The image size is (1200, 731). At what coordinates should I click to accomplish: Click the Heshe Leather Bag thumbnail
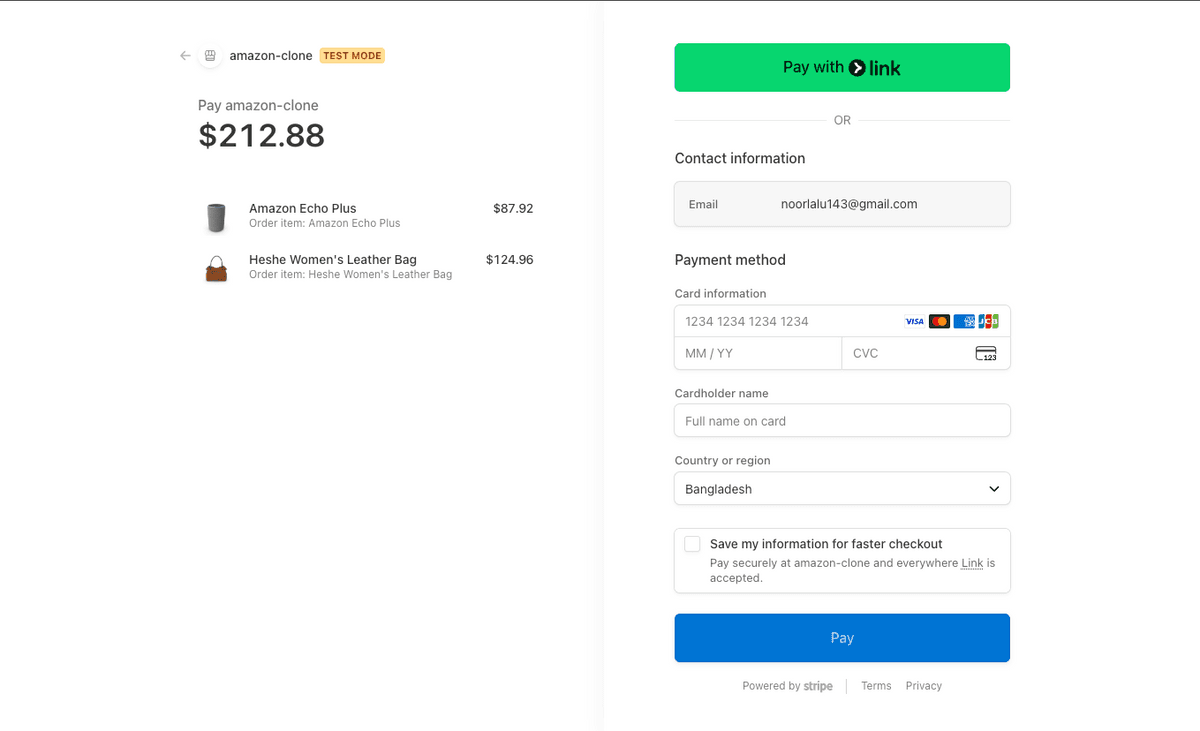[216, 268]
